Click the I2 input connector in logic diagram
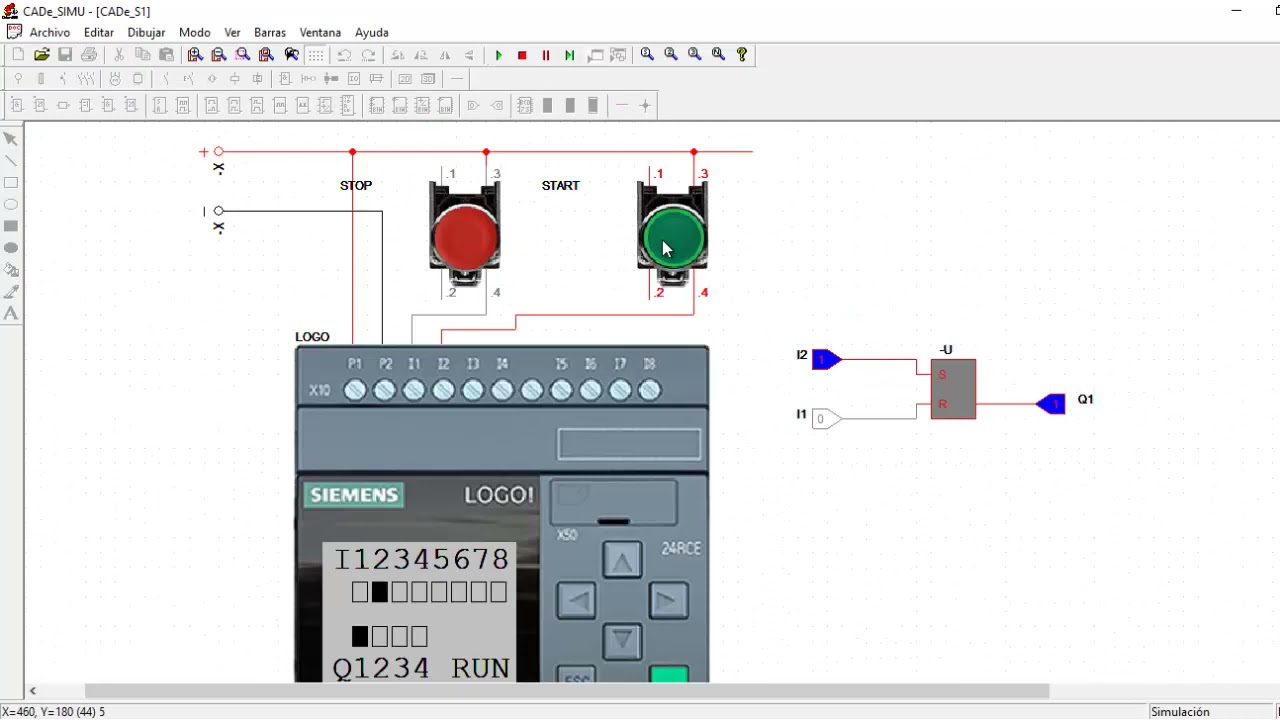The image size is (1280, 720). tap(826, 359)
